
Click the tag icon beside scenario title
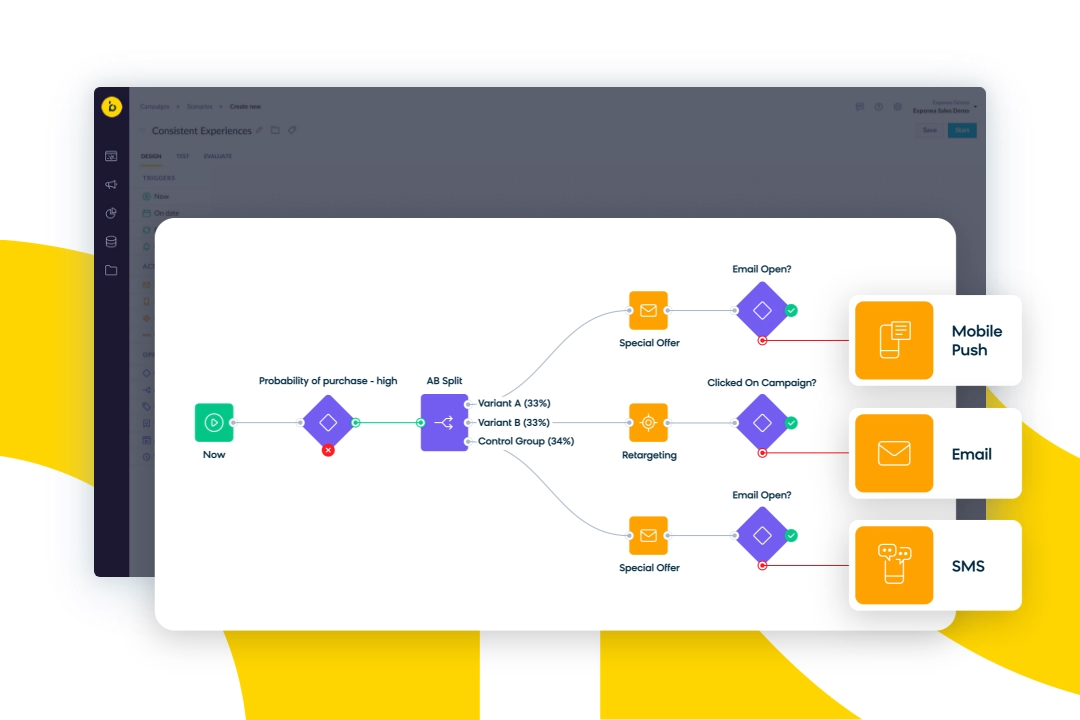(x=292, y=130)
